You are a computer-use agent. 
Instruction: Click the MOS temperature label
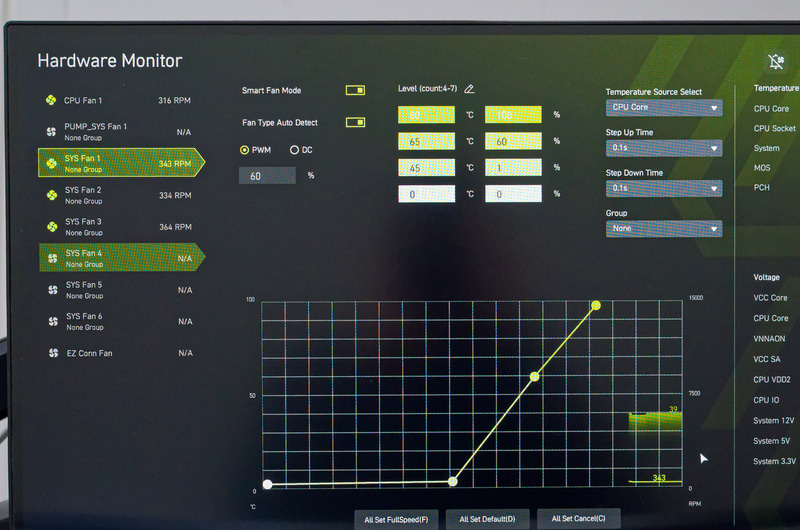(x=762, y=168)
